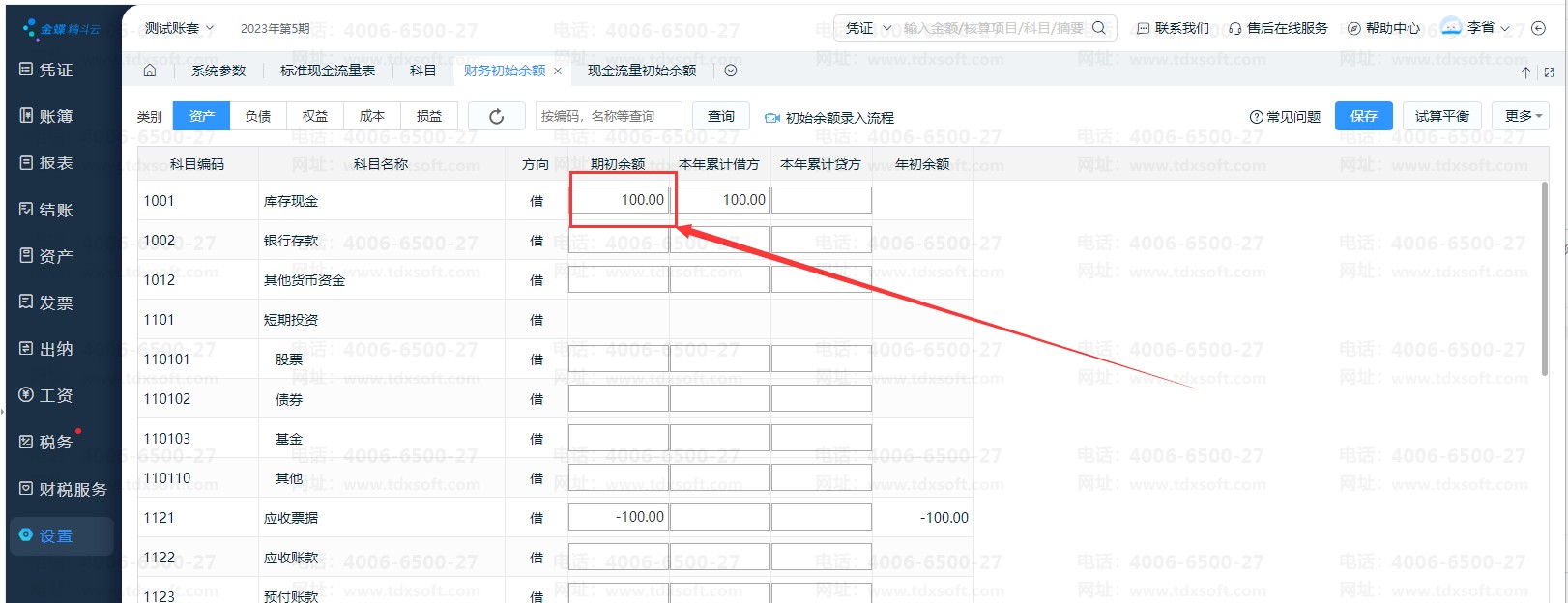The height and width of the screenshot is (603, 1568).
Task: Open 凭证 in the left sidebar
Action: [x=46, y=70]
